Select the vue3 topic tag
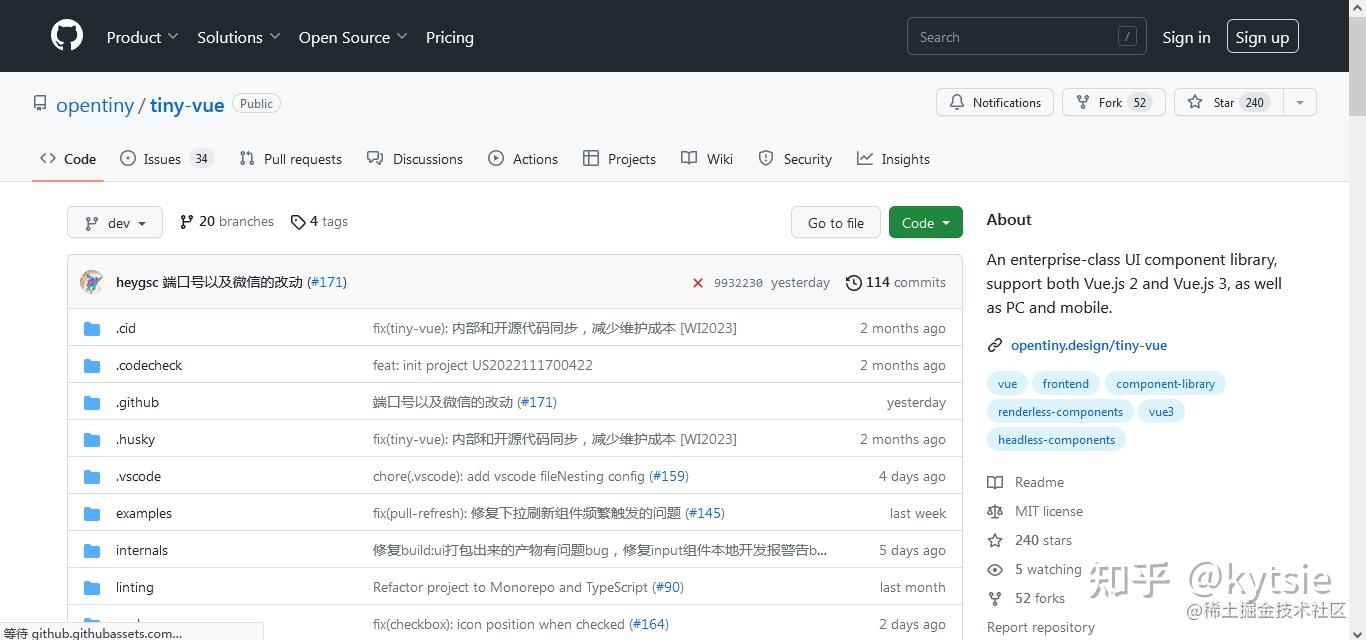 coord(1161,411)
